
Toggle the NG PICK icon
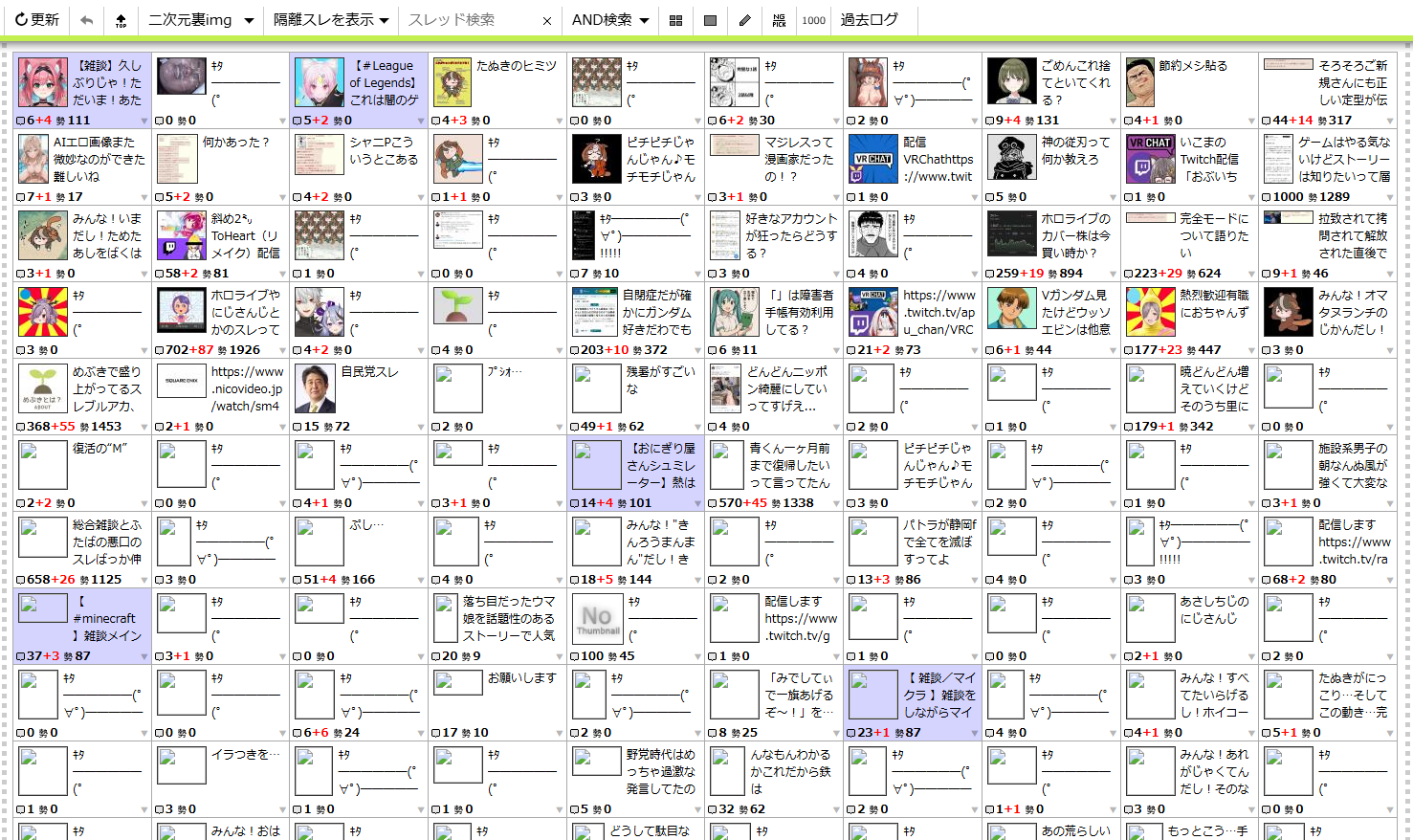point(779,20)
